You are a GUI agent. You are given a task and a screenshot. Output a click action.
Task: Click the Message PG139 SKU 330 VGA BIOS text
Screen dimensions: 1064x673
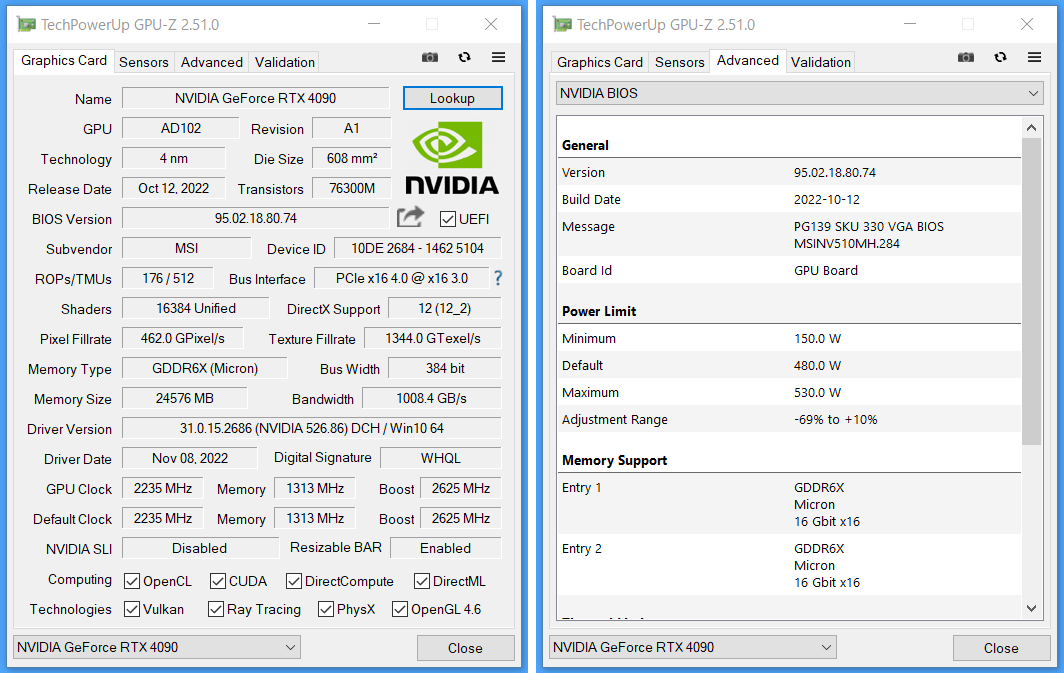[x=869, y=227]
